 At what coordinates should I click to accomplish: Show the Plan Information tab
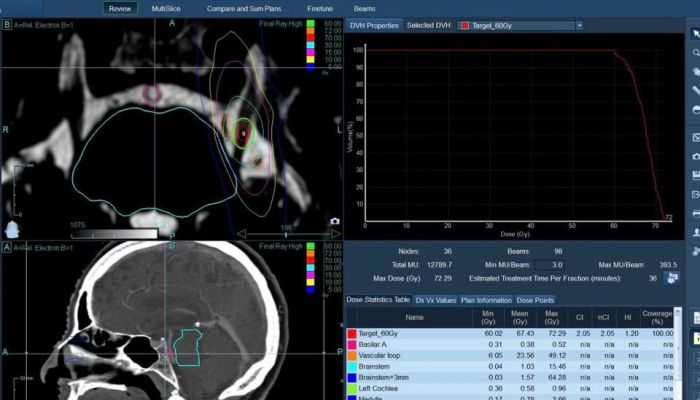(x=487, y=300)
